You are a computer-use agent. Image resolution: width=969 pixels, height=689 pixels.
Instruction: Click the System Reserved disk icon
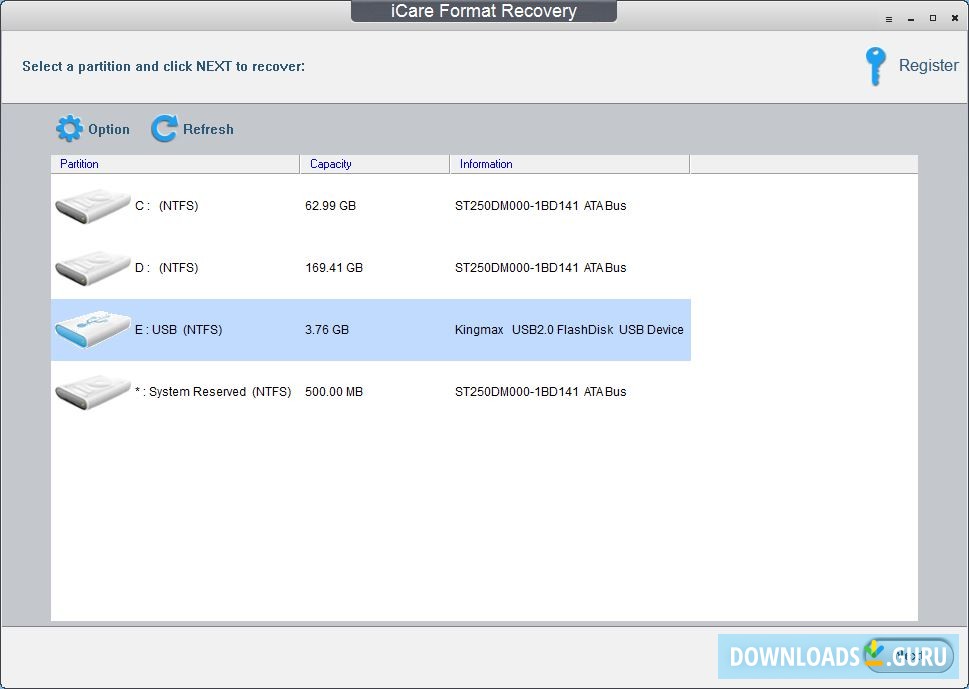point(93,392)
